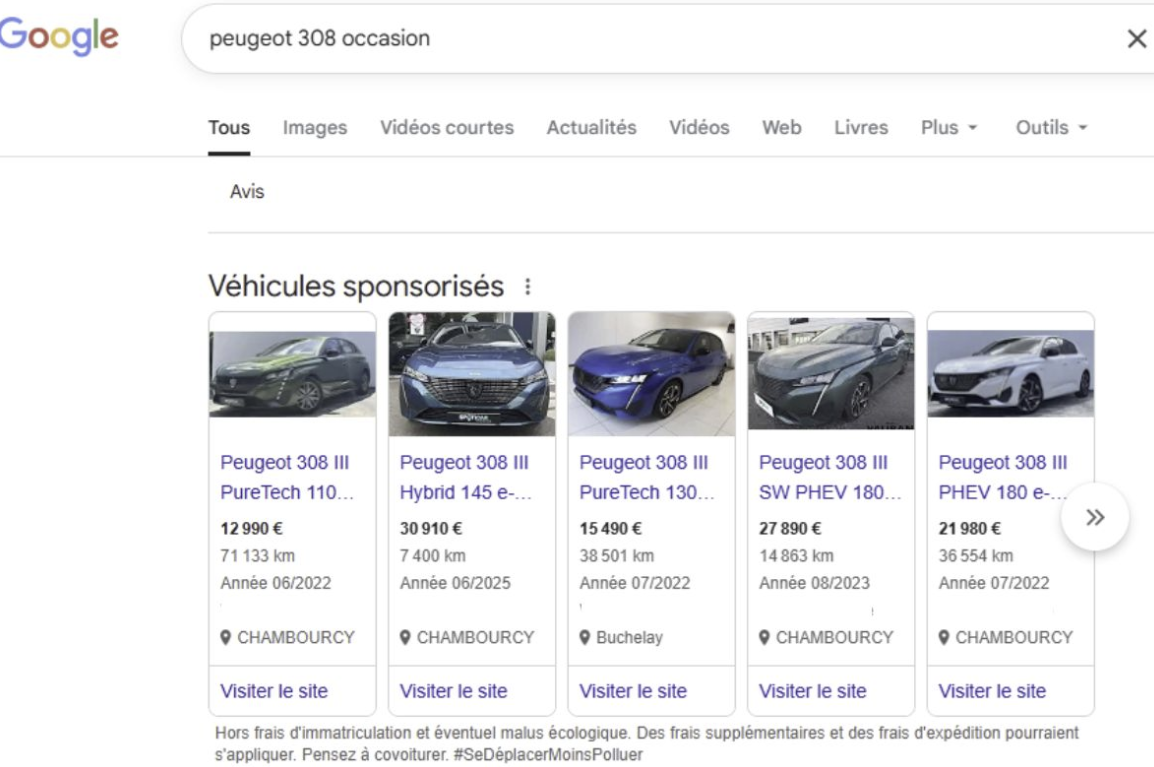Open Visiter le site for 30 910 € car
Image resolution: width=1154 pixels, height=767 pixels.
coord(453,691)
